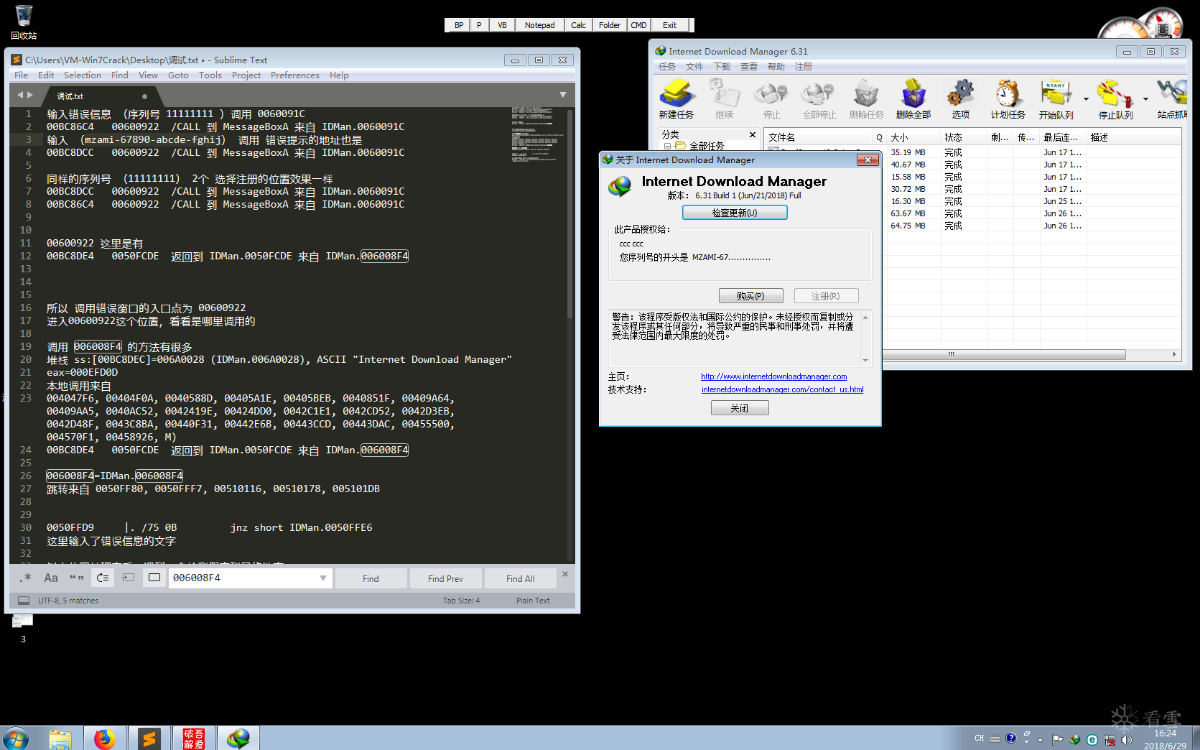Click CMD button in top launcher bar
This screenshot has height=750, width=1200.
click(x=638, y=25)
